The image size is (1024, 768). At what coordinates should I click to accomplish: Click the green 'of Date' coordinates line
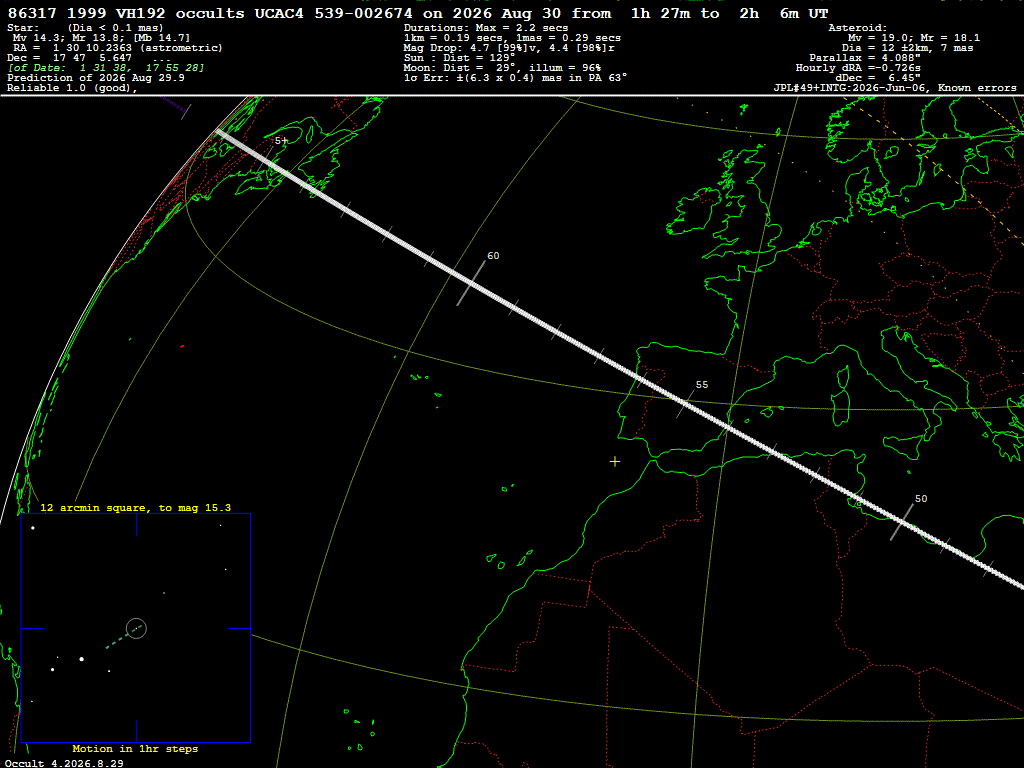pos(106,68)
